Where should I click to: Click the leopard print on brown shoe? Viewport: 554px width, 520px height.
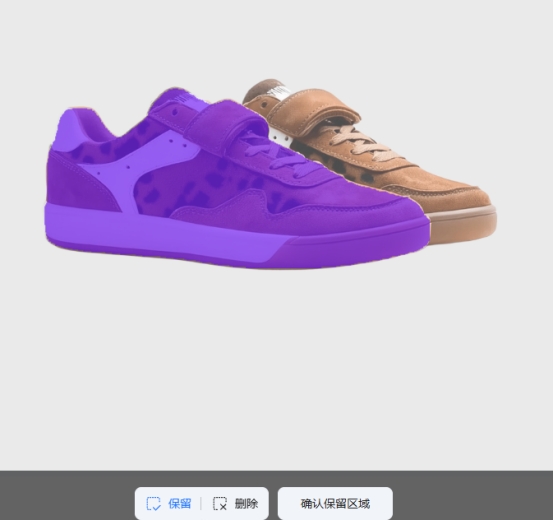[x=339, y=164]
